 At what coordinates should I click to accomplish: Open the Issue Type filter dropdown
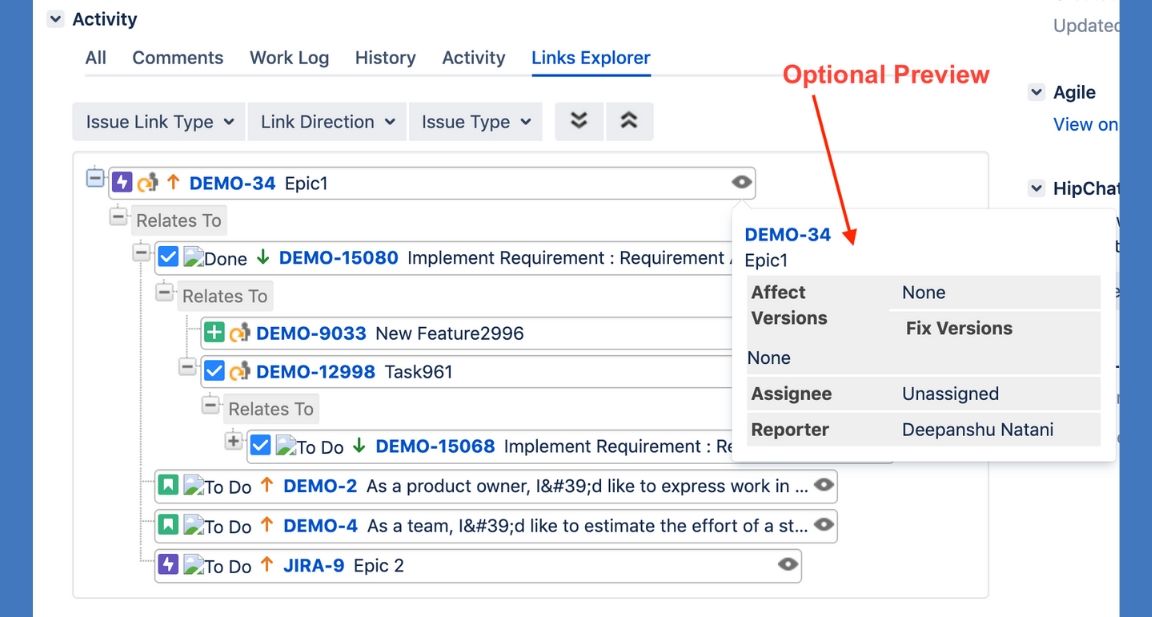[x=475, y=122]
